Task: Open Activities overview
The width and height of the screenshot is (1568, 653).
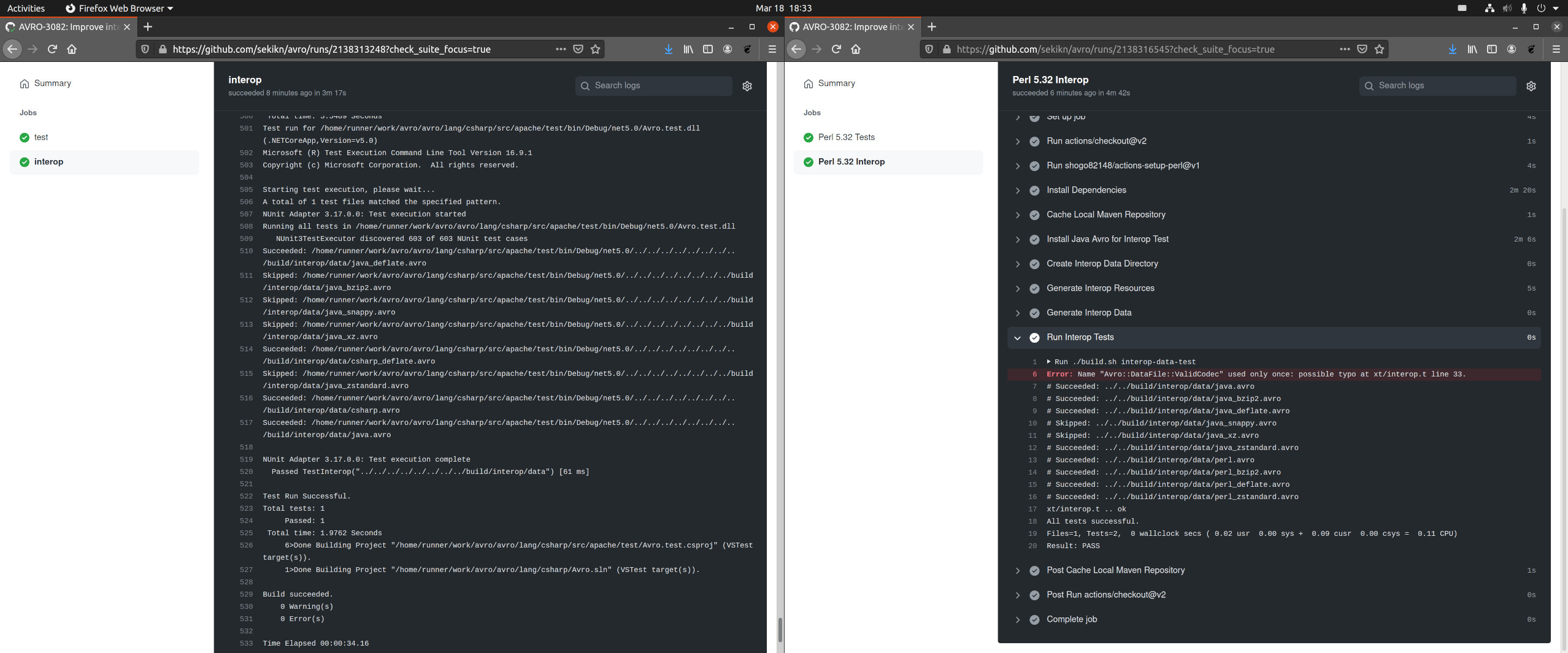Action: pyautogui.click(x=26, y=8)
